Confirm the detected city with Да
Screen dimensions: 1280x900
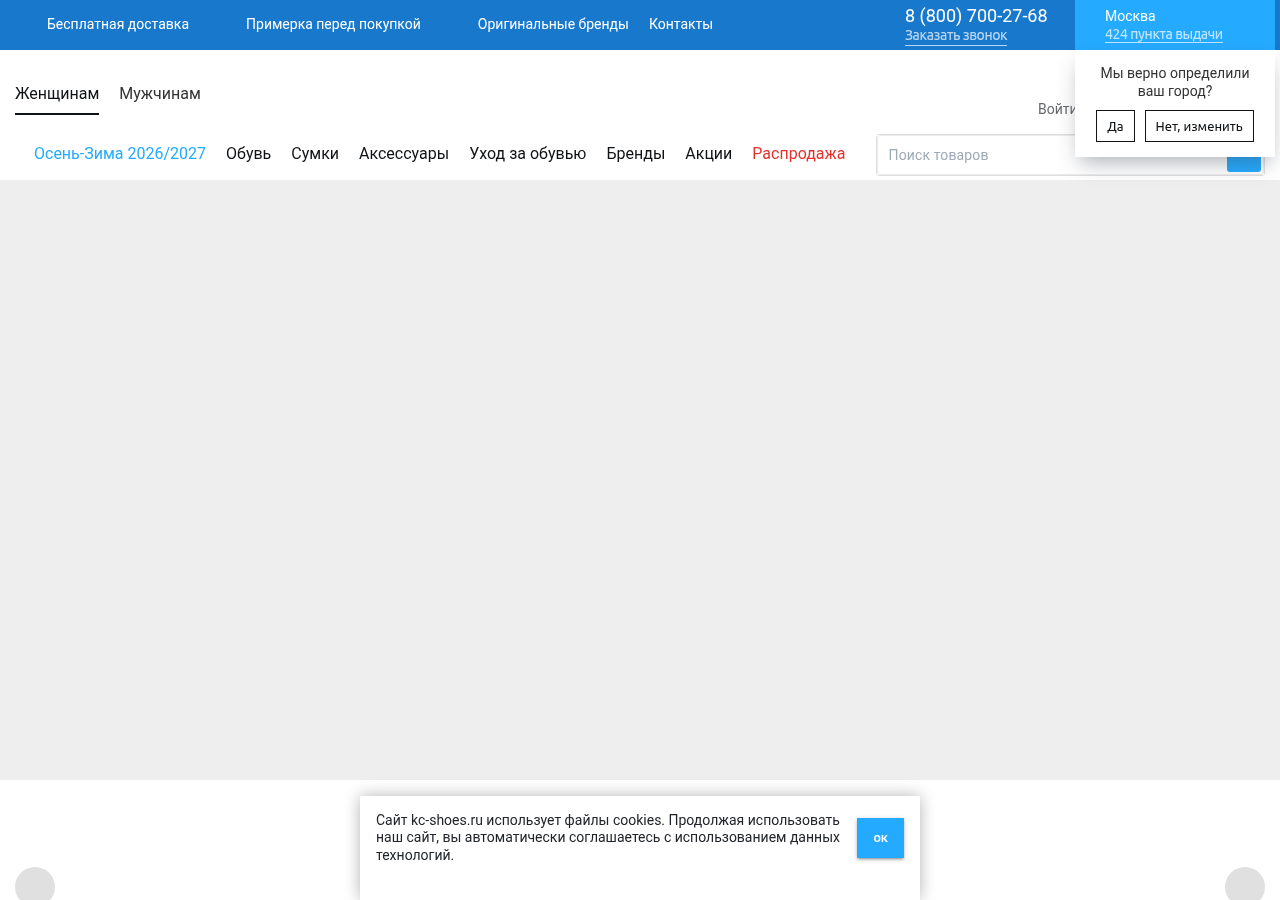pyautogui.click(x=1115, y=126)
